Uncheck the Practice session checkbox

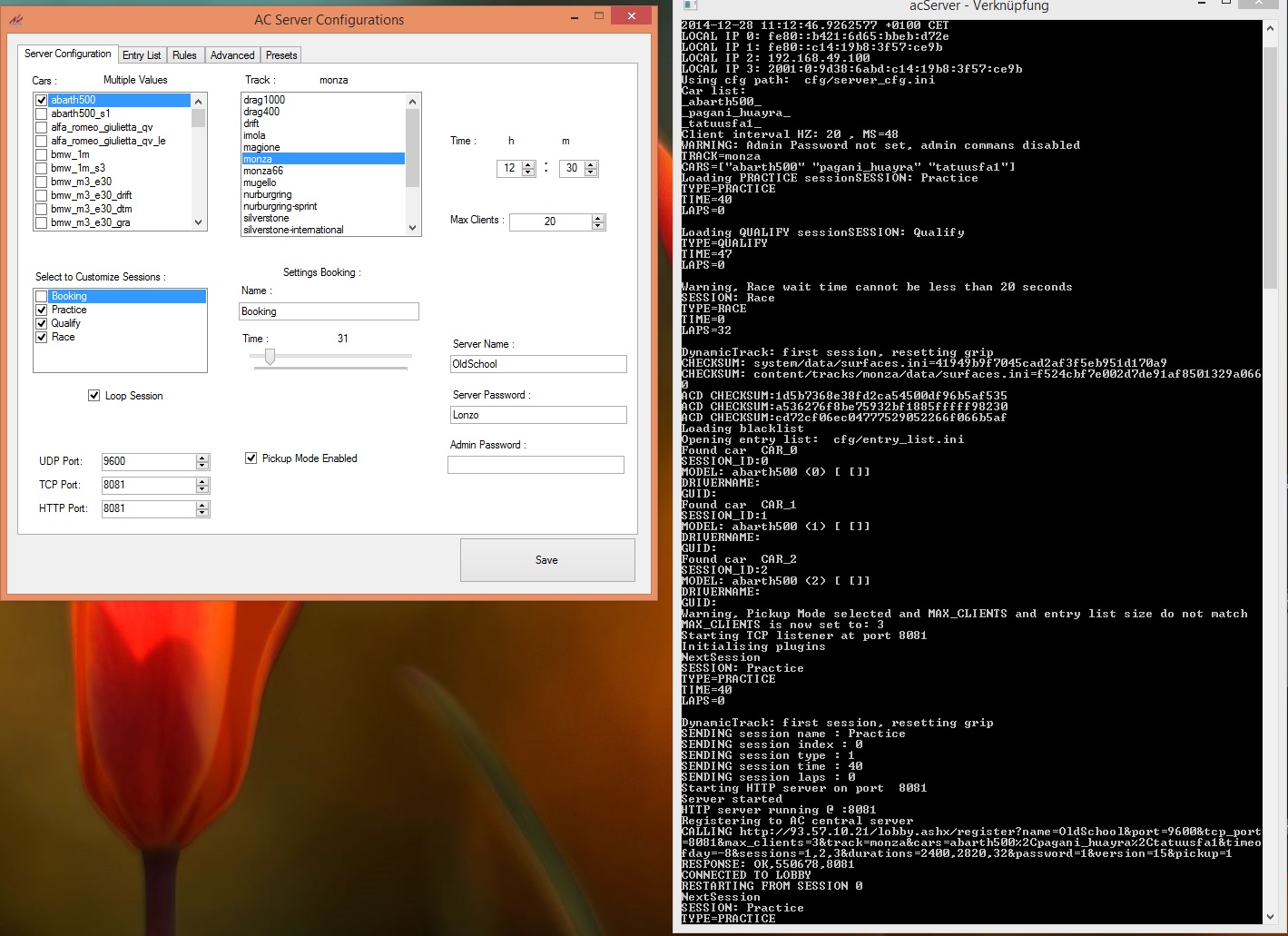tap(41, 310)
